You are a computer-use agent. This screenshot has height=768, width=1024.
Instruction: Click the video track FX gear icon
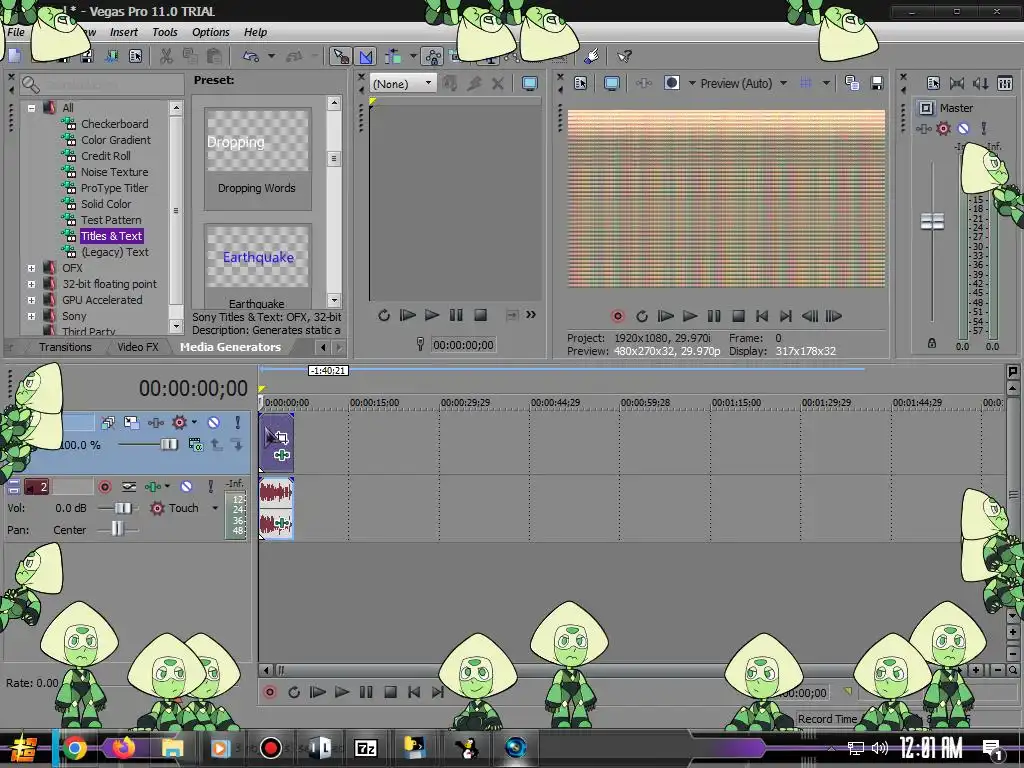(x=179, y=423)
